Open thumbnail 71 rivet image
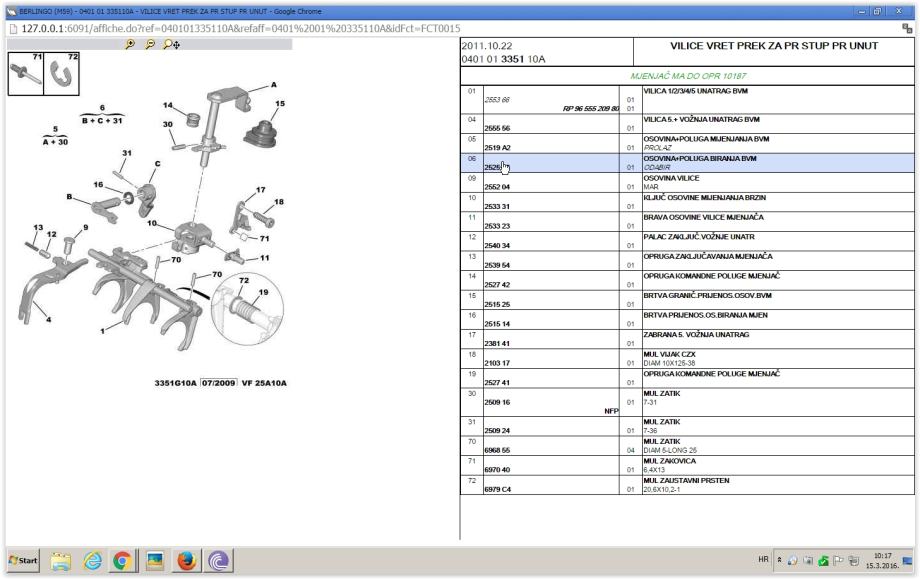Image resolution: width=920 pixels, height=579 pixels. [25, 73]
